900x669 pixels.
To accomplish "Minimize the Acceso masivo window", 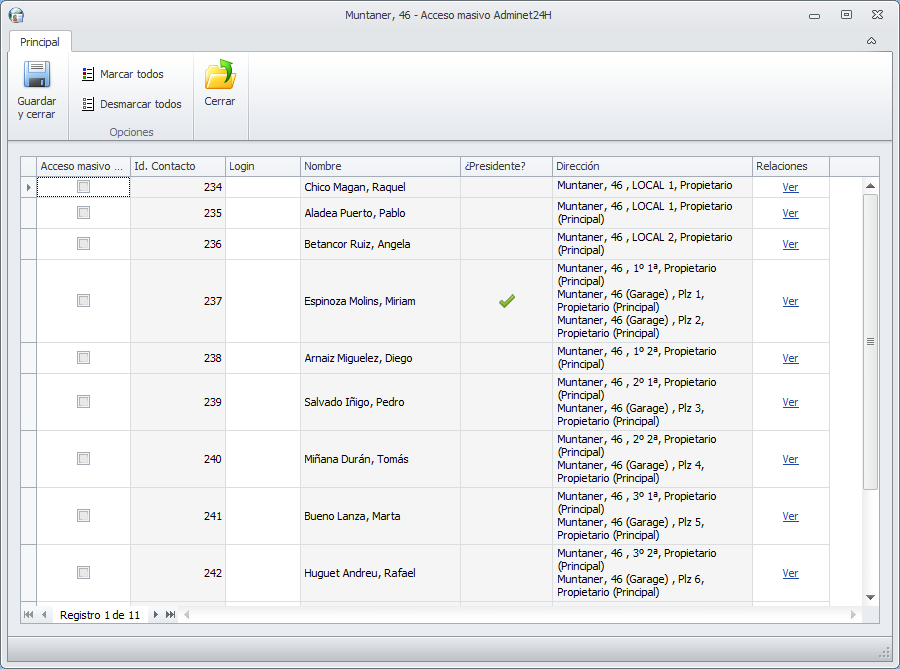I will coord(814,15).
